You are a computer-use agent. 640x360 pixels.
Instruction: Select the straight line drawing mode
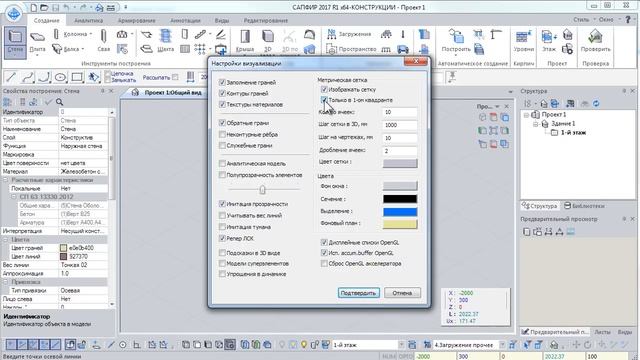click(x=11, y=77)
